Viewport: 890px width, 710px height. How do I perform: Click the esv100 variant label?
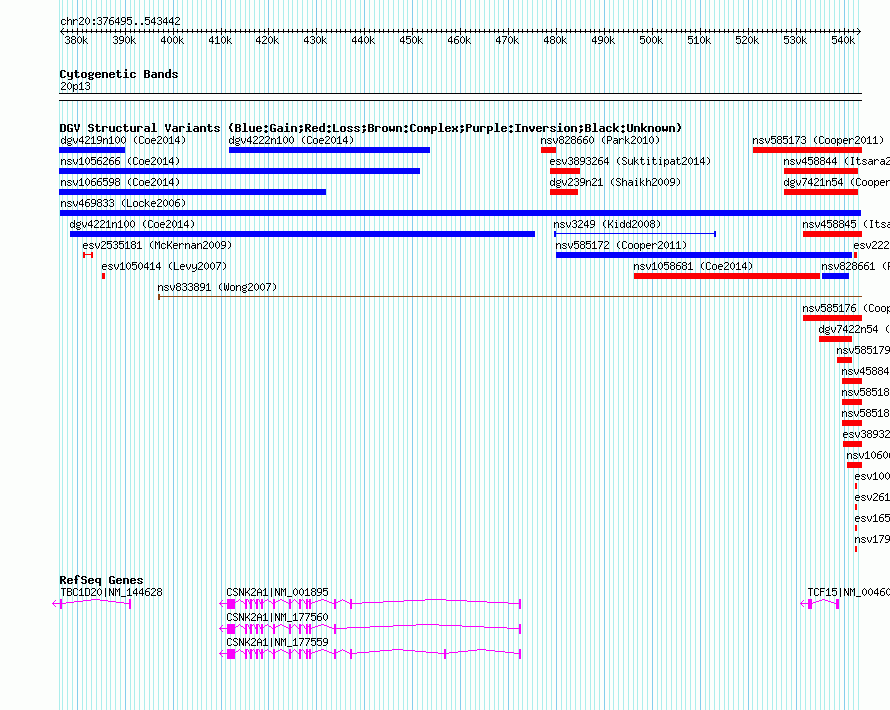(x=872, y=476)
